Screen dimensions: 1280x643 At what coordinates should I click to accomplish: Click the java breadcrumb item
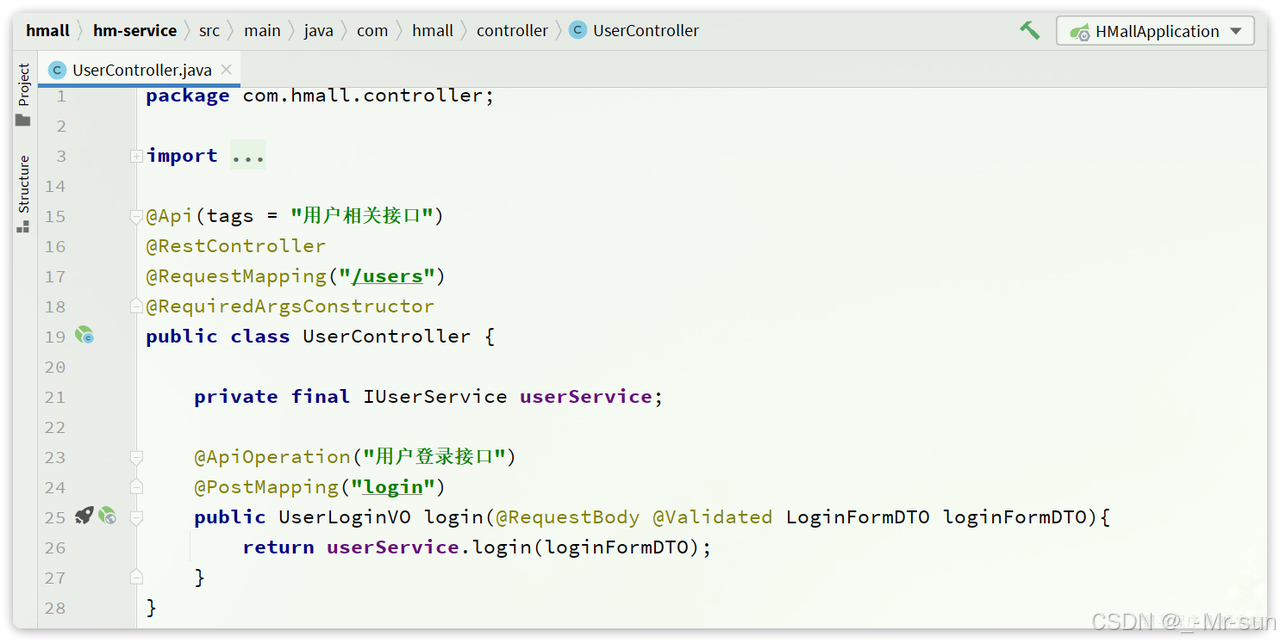(319, 31)
